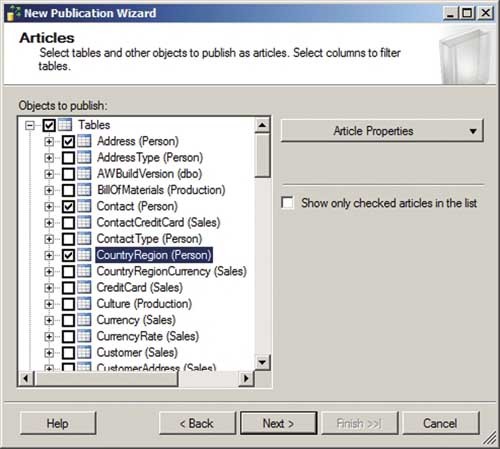Expand the CountryRegionCurrency (Sales) node
The image size is (500, 449).
(x=49, y=272)
